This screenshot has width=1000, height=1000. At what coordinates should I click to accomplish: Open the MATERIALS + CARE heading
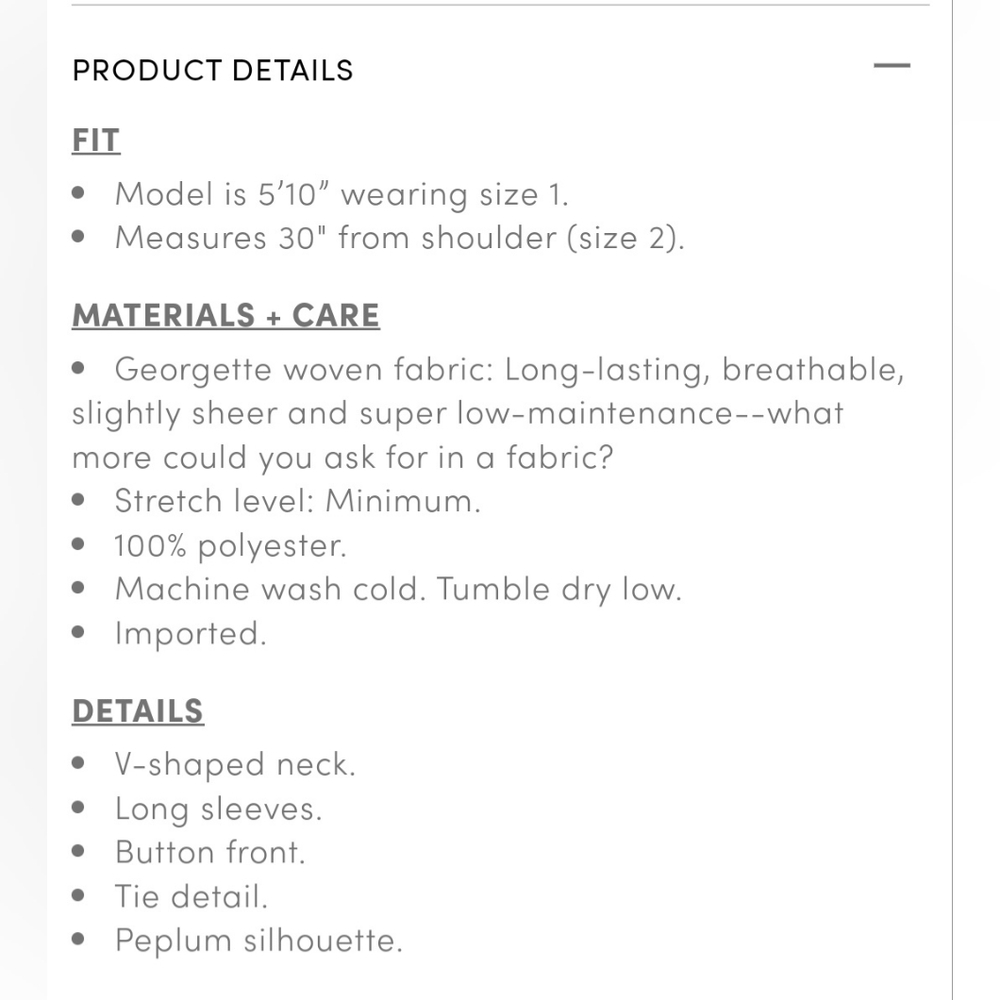click(x=226, y=316)
